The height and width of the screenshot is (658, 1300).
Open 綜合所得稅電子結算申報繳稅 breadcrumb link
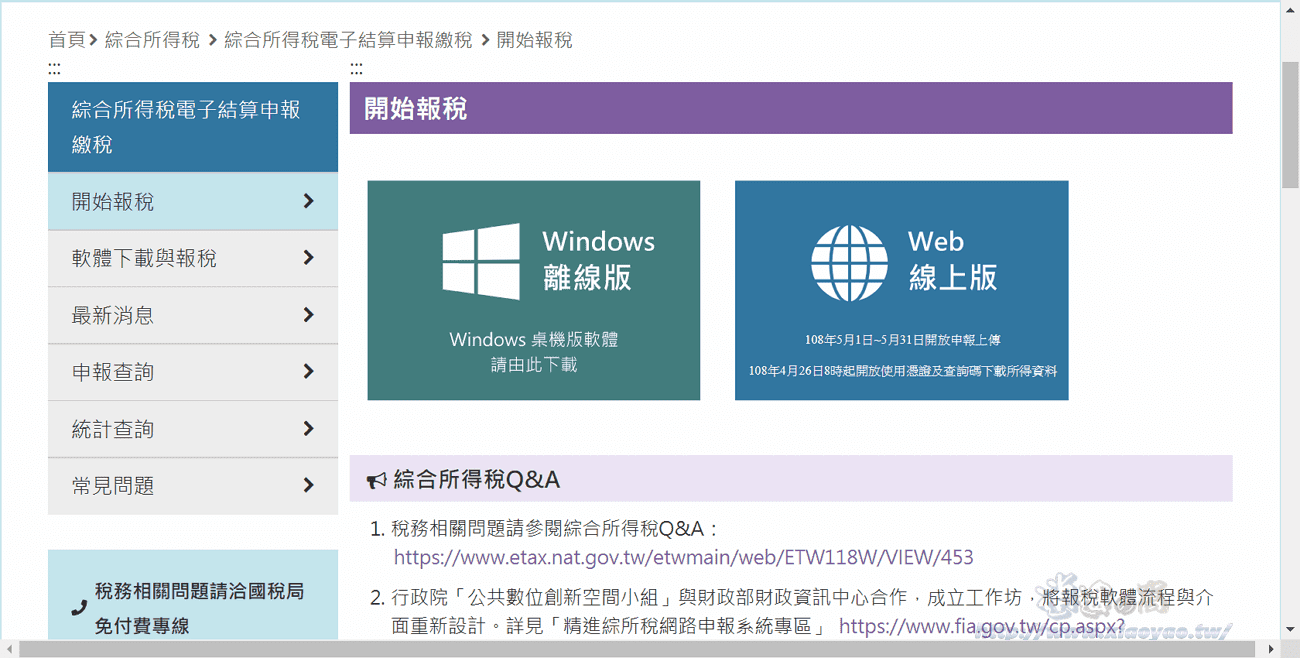click(x=348, y=40)
